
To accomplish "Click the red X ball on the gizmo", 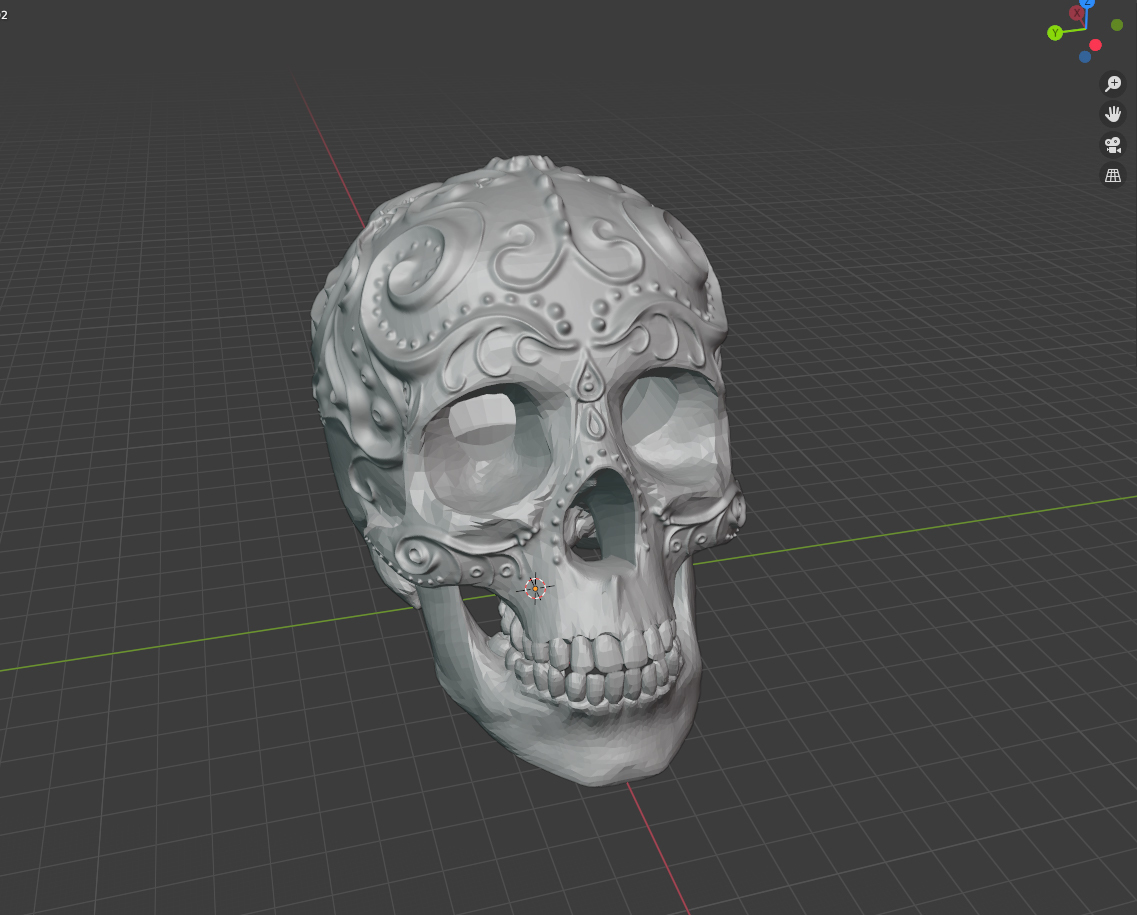I will [x=1077, y=12].
